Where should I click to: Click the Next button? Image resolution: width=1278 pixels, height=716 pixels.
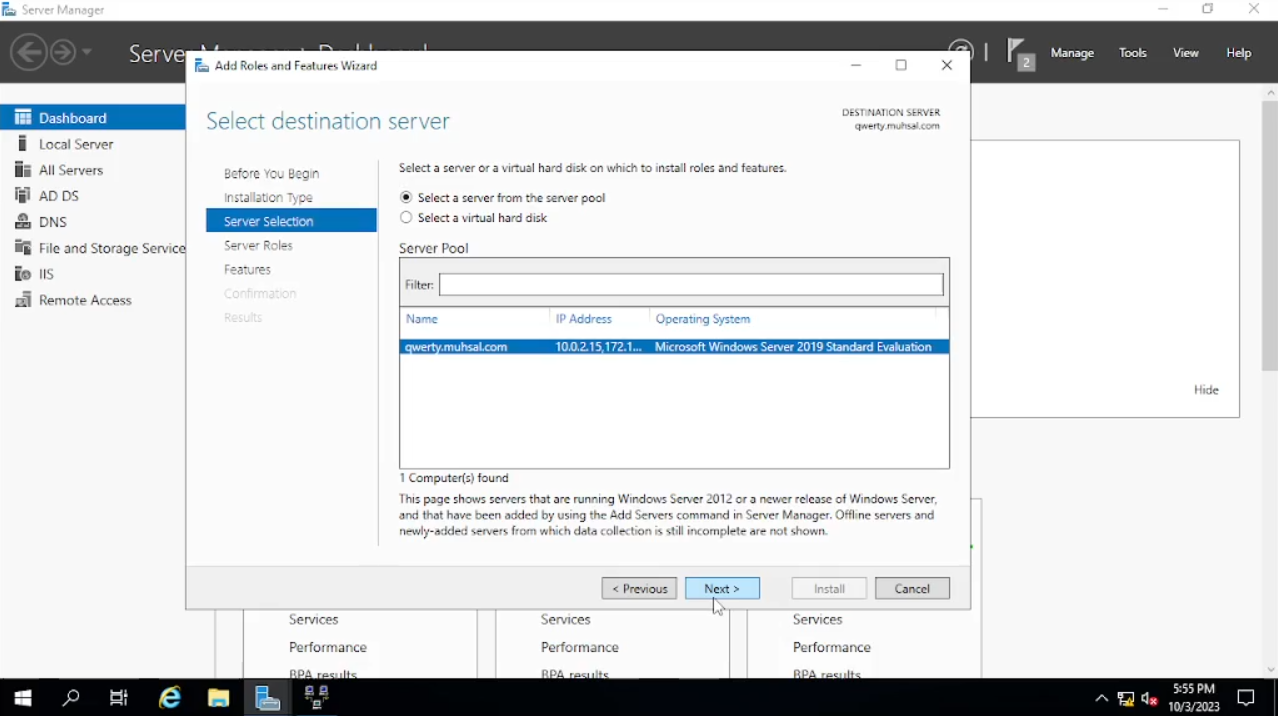[x=722, y=589]
